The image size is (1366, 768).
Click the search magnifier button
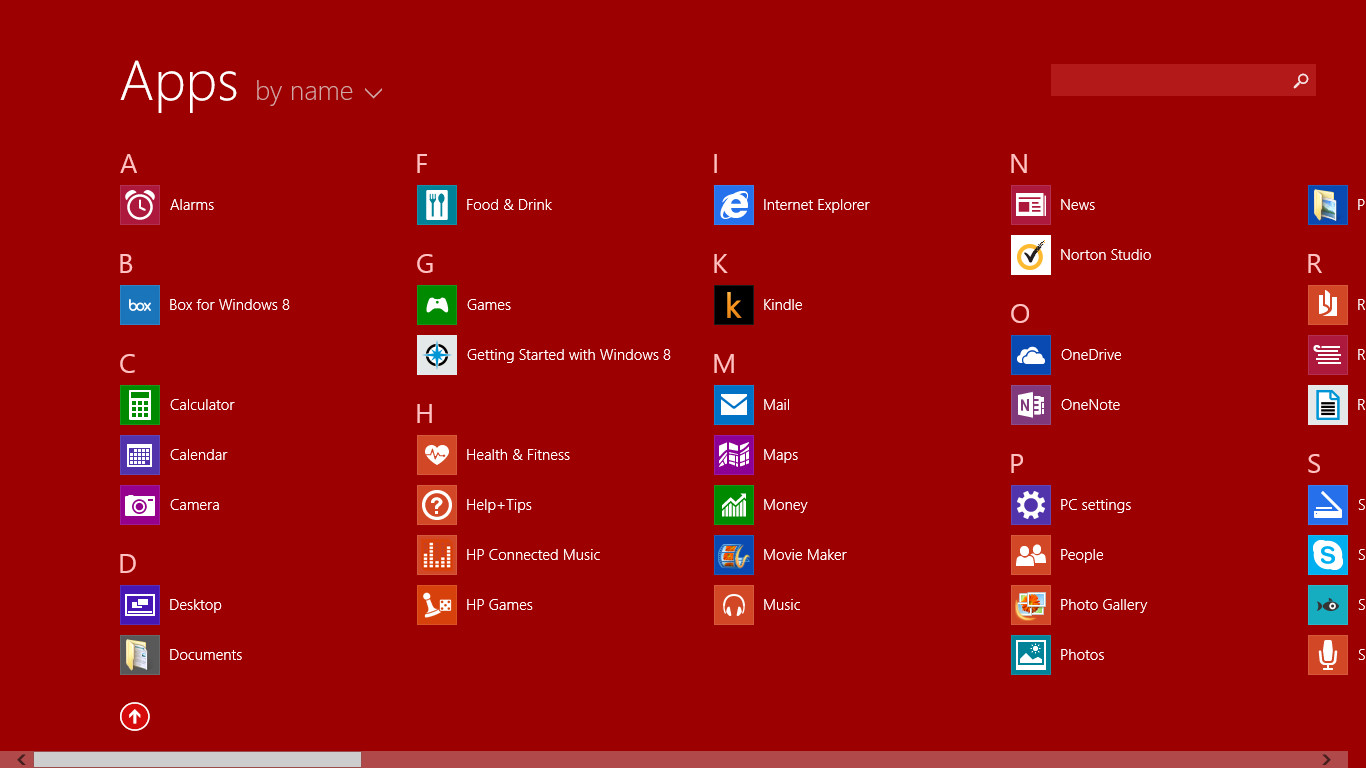[x=1301, y=81]
